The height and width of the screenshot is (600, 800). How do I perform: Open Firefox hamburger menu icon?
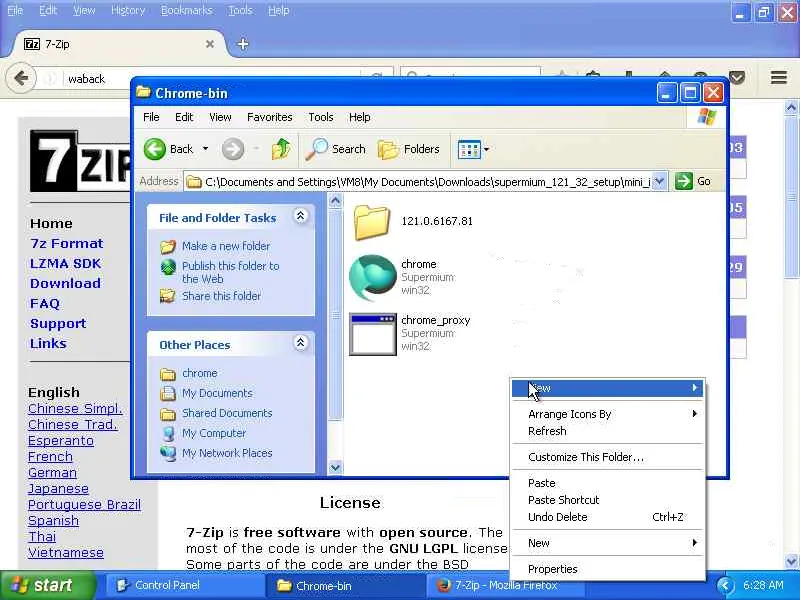(x=779, y=78)
